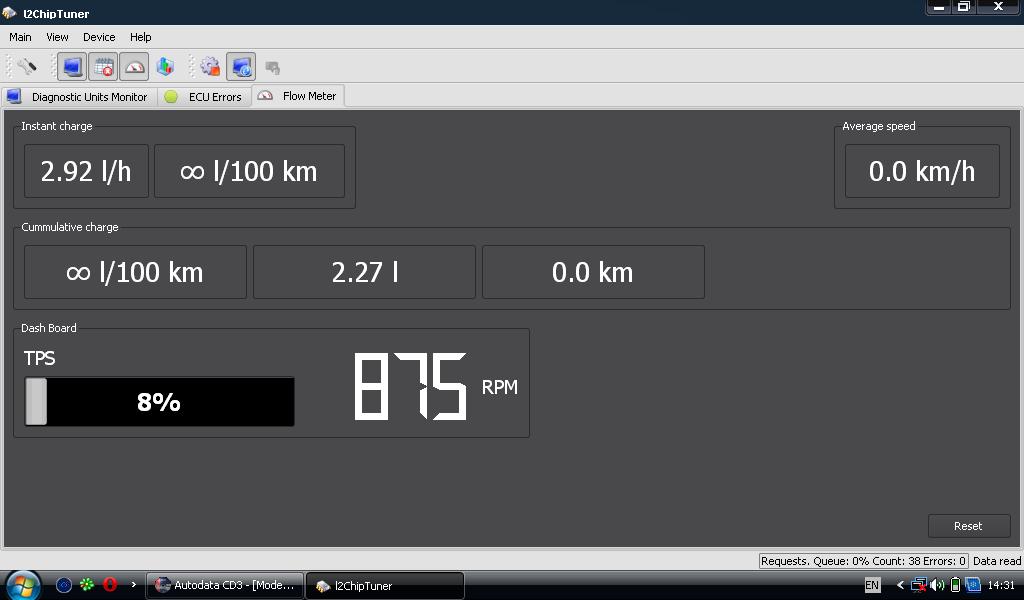Launch the green ICQ flower icon

(87, 584)
